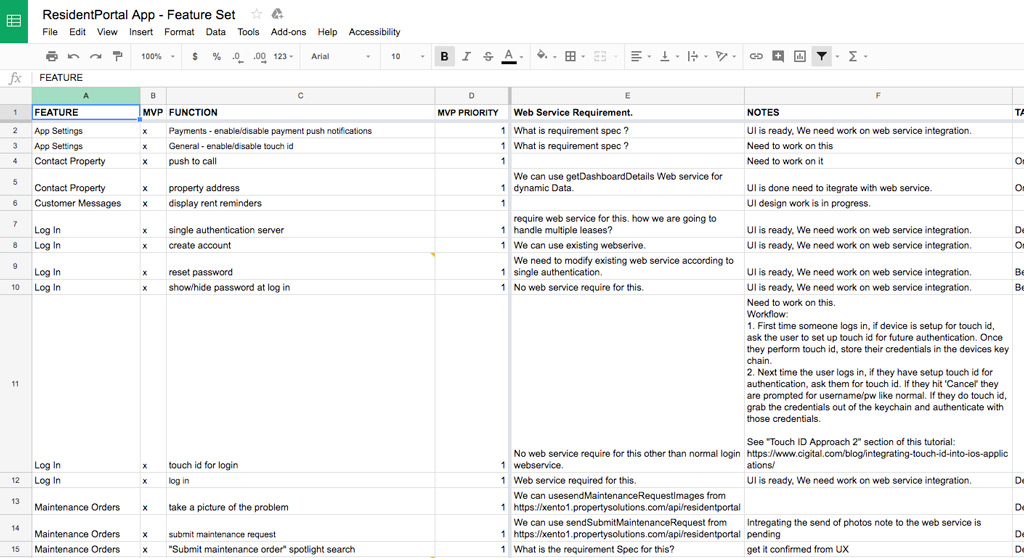Select cell 'display rent reminders'
Screen dimensions: 1024x558
[x=300, y=203]
